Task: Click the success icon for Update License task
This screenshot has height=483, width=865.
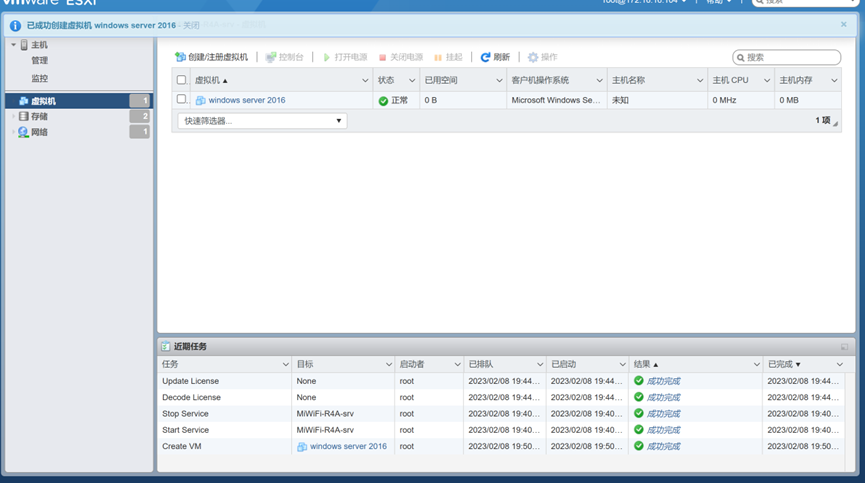Action: tap(639, 380)
